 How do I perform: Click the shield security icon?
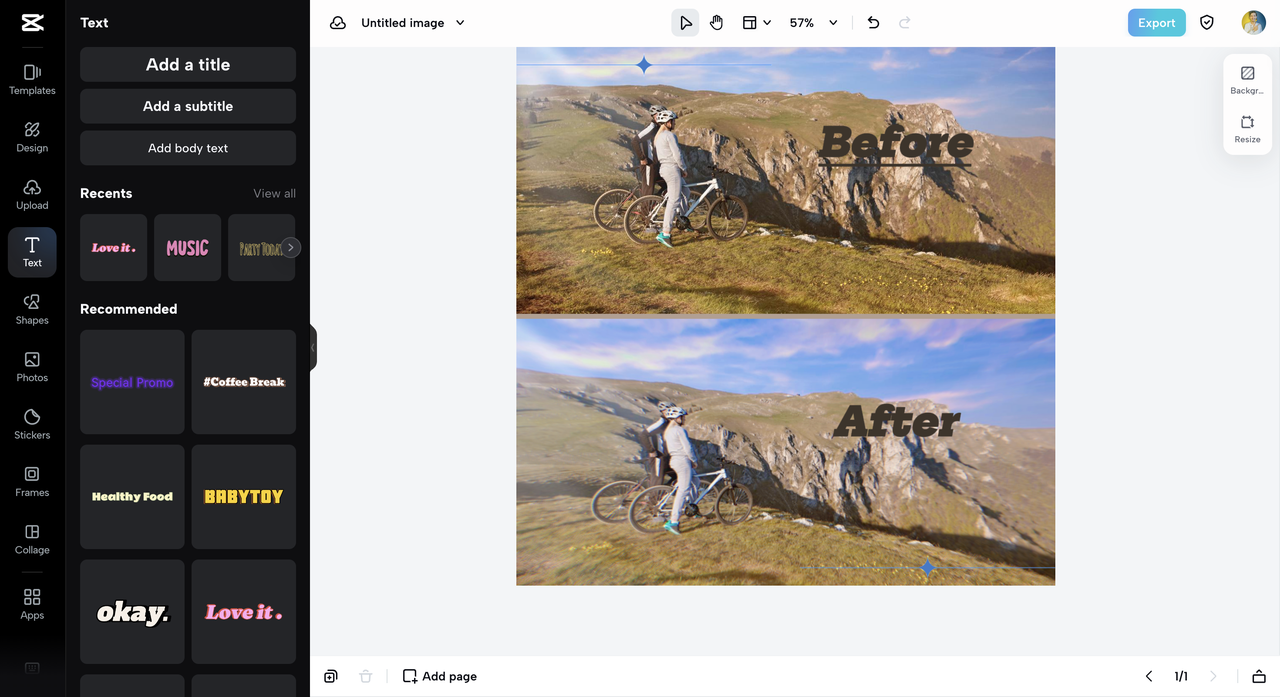point(1207,23)
